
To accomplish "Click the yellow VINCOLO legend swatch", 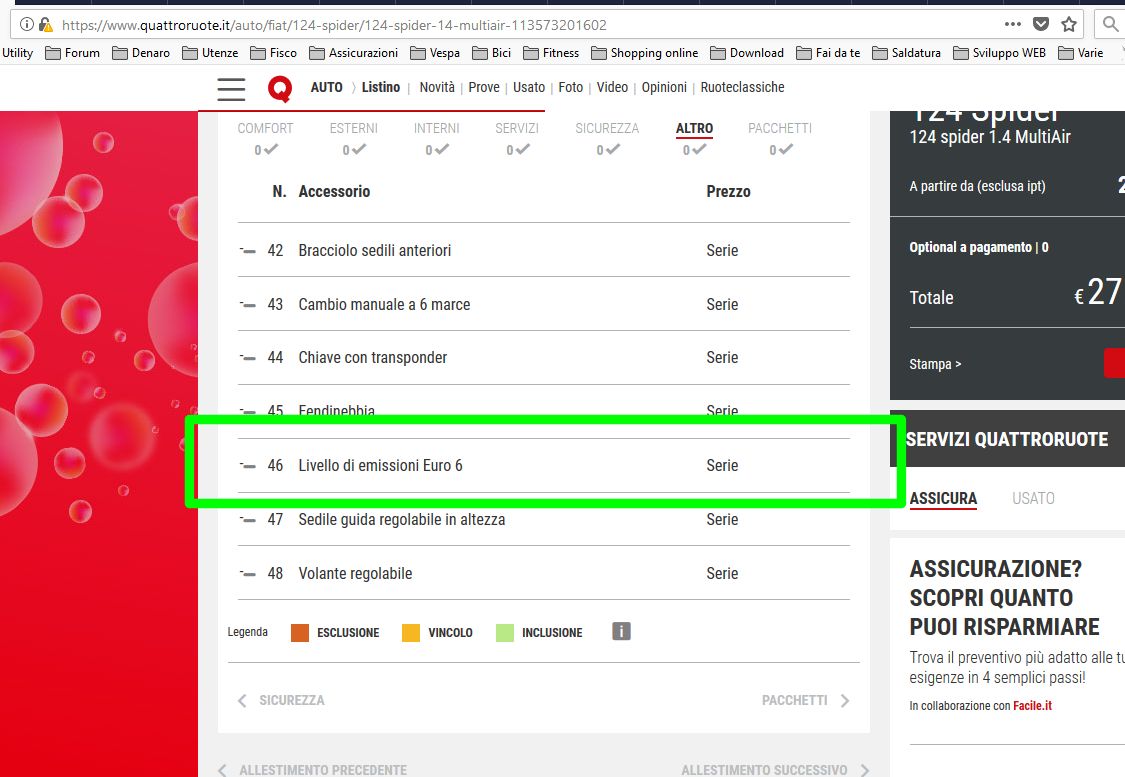I will point(411,632).
